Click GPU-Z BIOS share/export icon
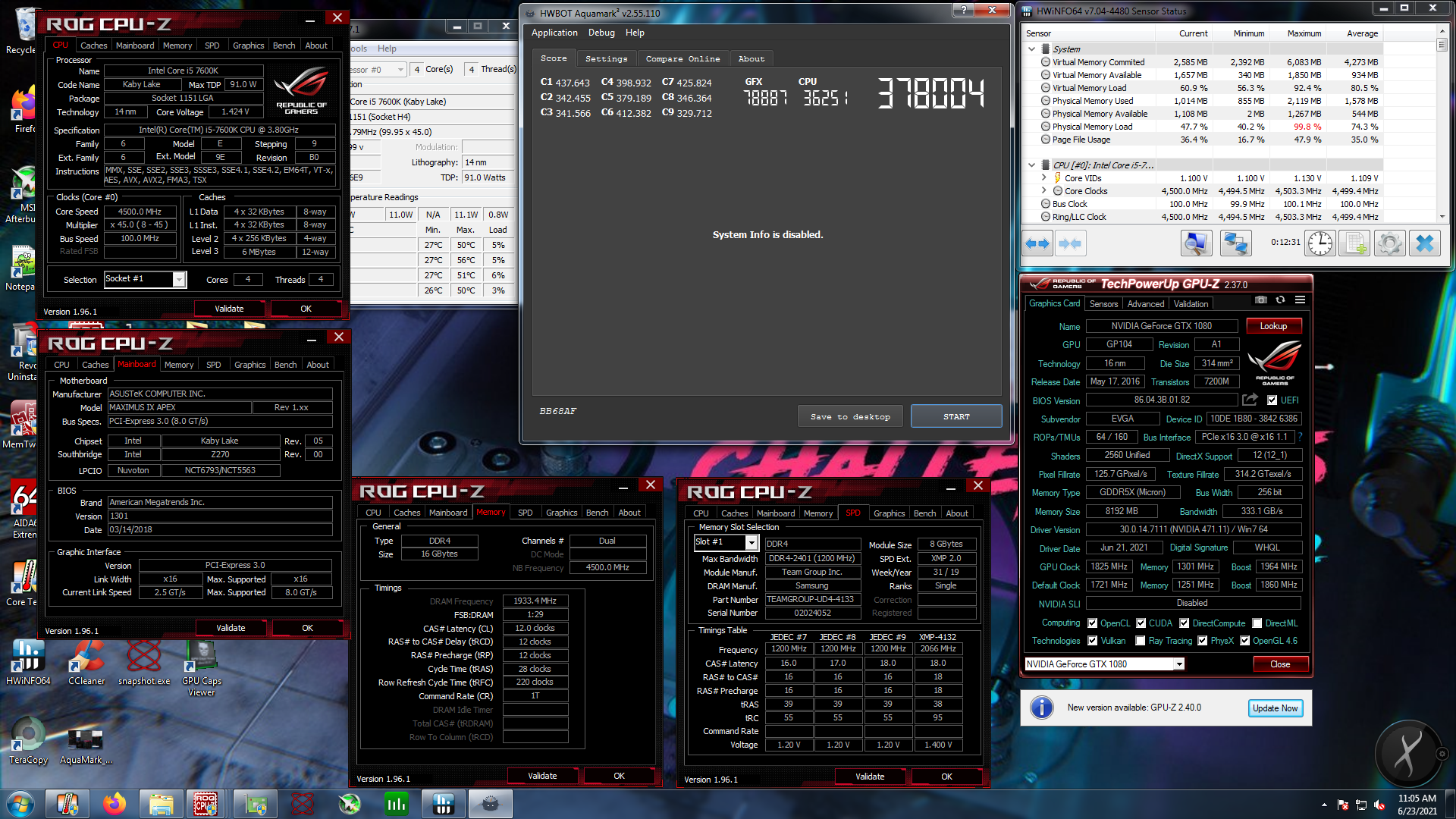The height and width of the screenshot is (819, 1456). click(x=1250, y=400)
